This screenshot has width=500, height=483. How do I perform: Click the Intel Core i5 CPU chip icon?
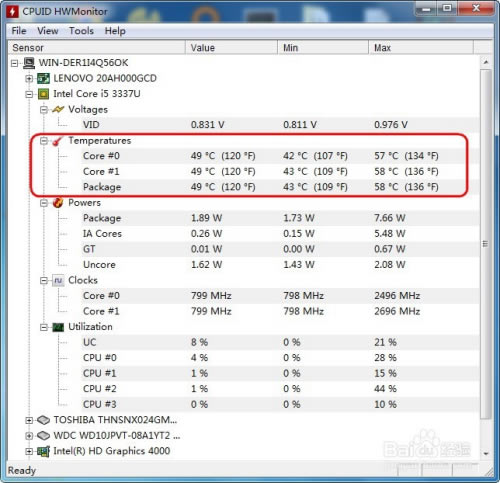pyautogui.click(x=43, y=94)
